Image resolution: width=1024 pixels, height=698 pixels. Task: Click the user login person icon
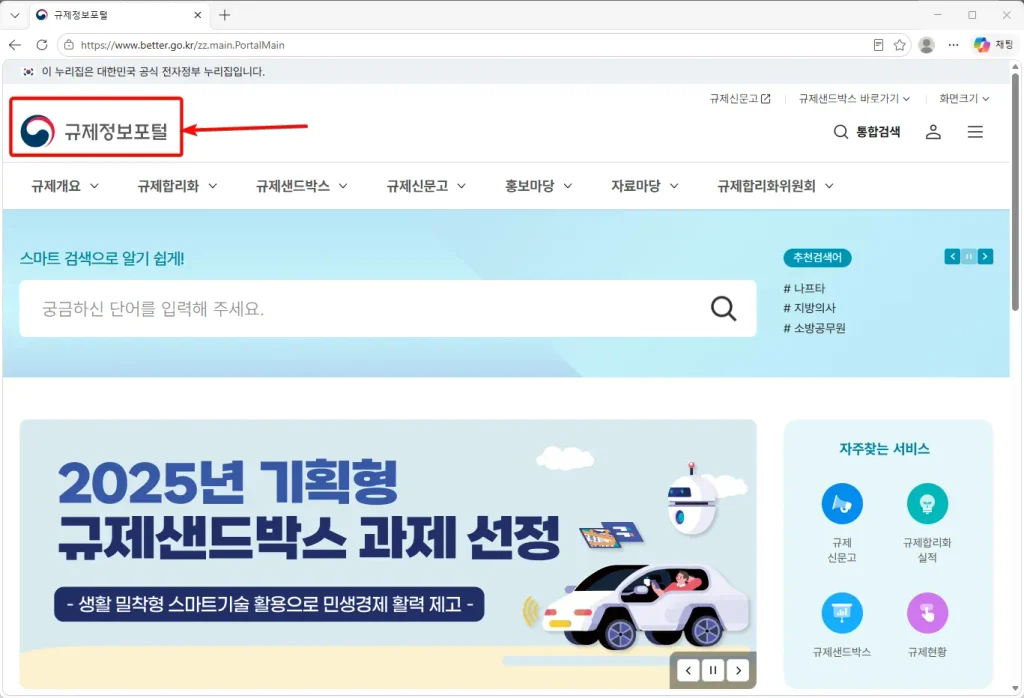(x=933, y=132)
